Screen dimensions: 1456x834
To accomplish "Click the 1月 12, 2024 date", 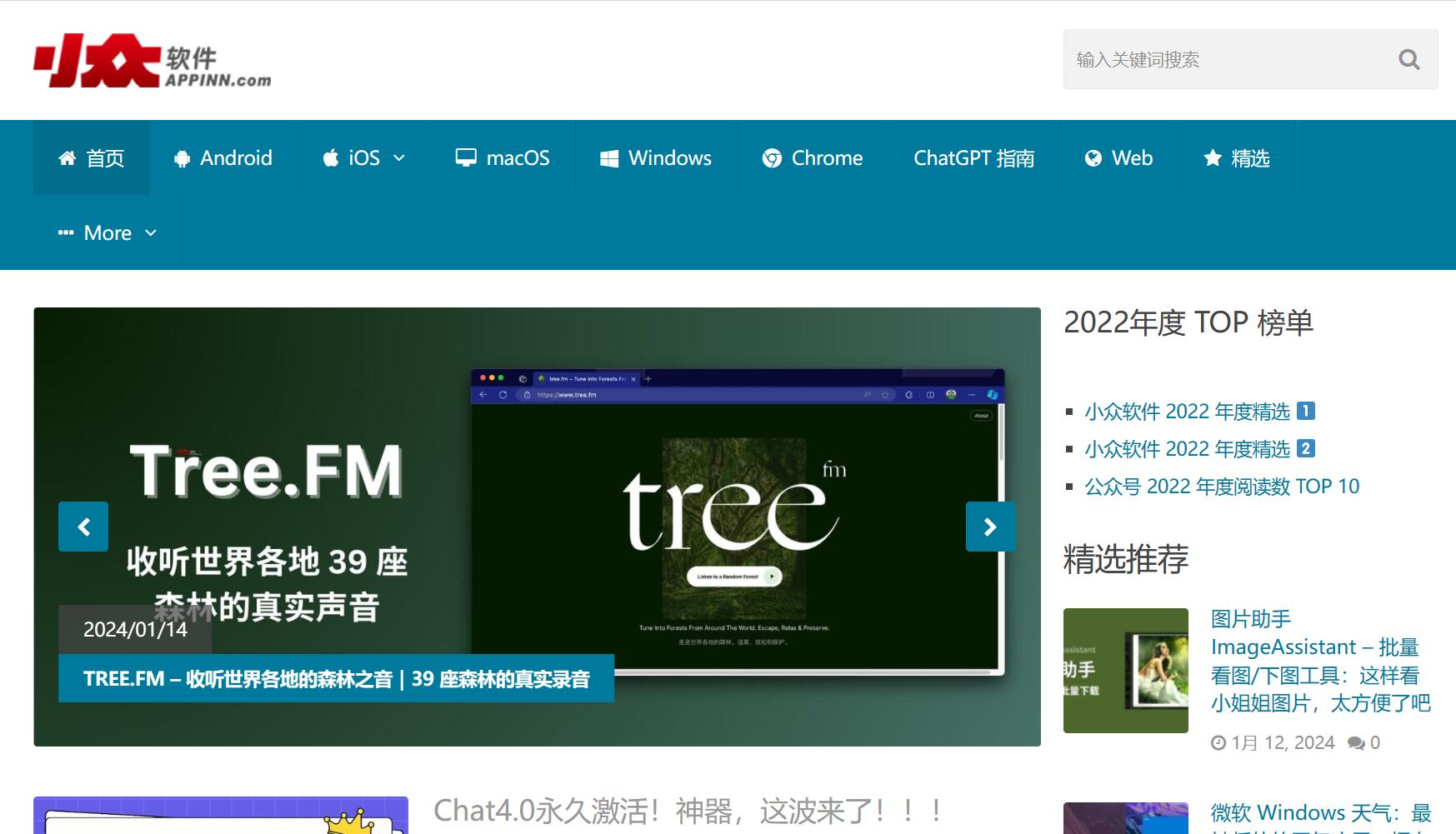I will 1283,742.
